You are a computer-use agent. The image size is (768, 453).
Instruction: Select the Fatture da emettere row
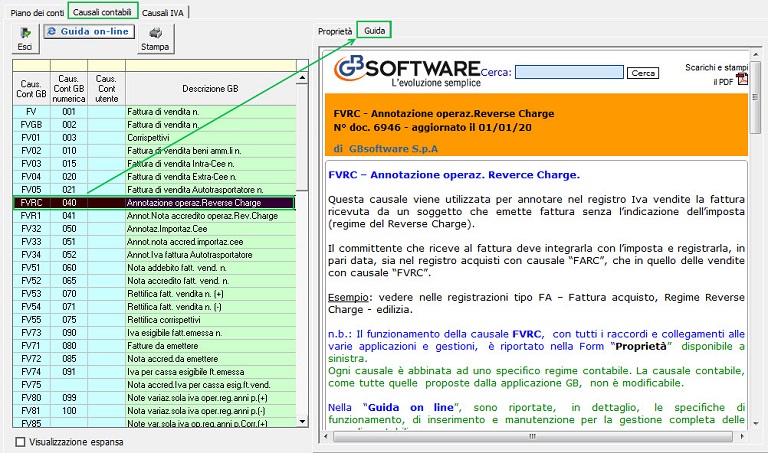click(154, 346)
